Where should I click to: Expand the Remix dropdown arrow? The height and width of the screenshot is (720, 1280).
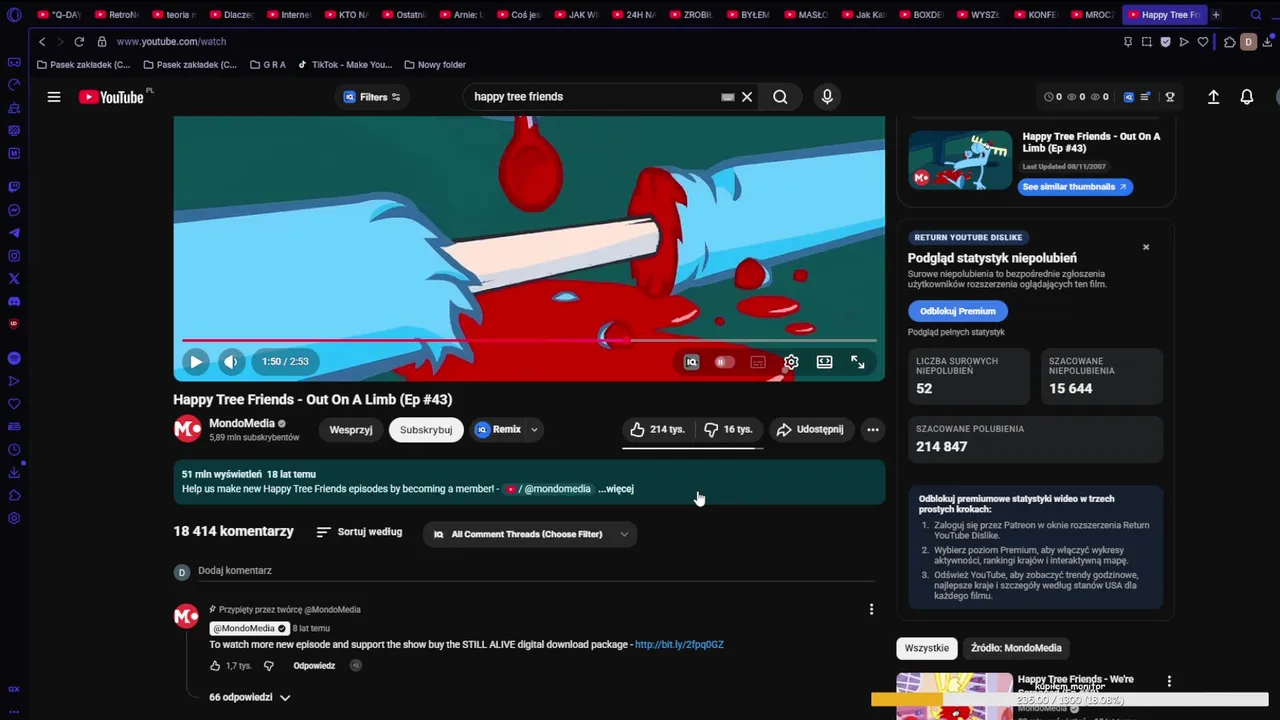(534, 430)
